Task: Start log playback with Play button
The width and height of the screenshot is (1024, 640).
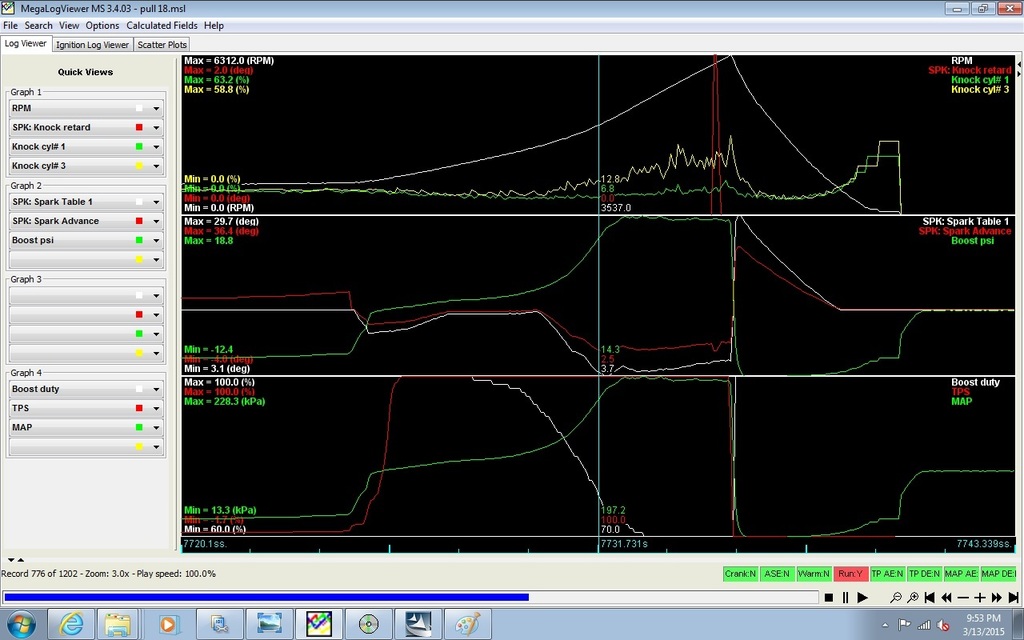Action: pos(862,598)
